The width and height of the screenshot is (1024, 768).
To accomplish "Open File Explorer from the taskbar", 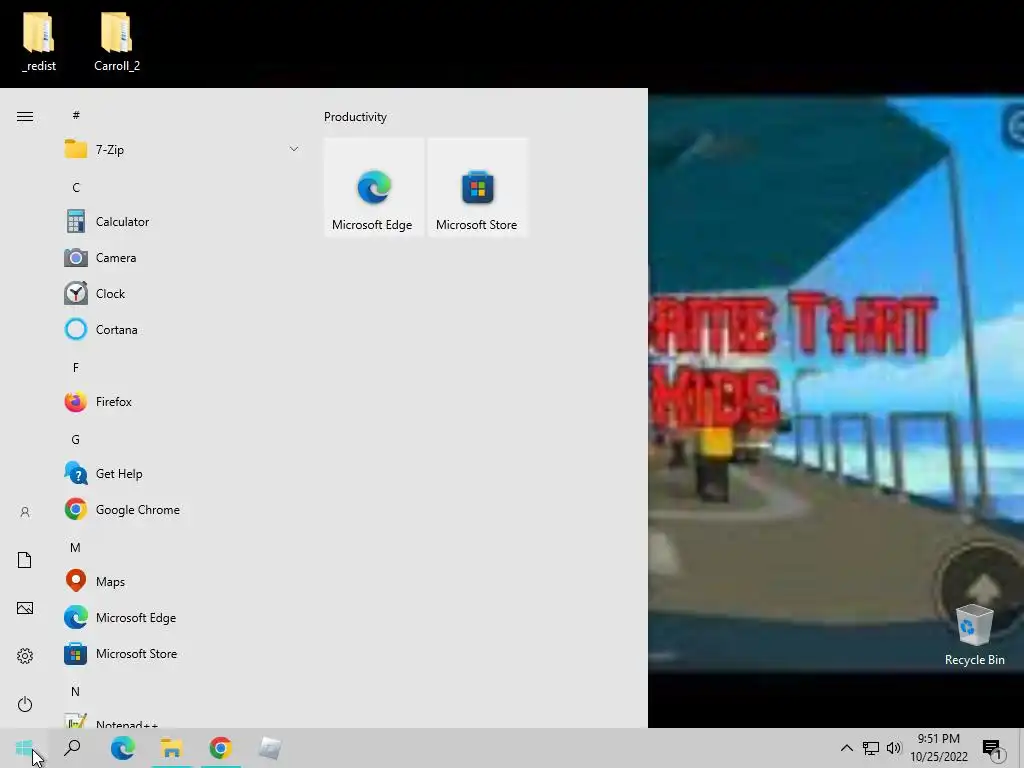I will point(171,748).
